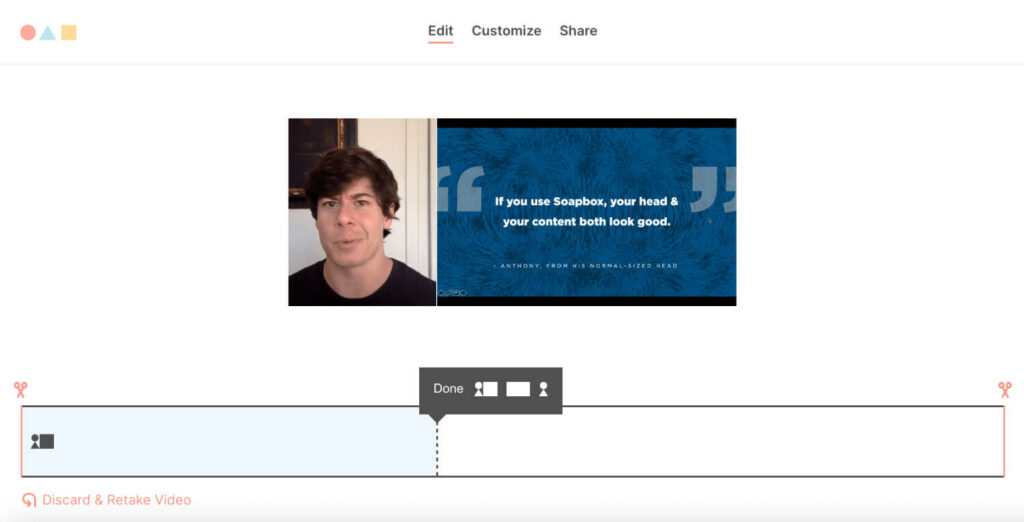Image resolution: width=1024 pixels, height=522 pixels.
Task: Click the Soapbox shapes logo
Action: pyautogui.click(x=48, y=32)
